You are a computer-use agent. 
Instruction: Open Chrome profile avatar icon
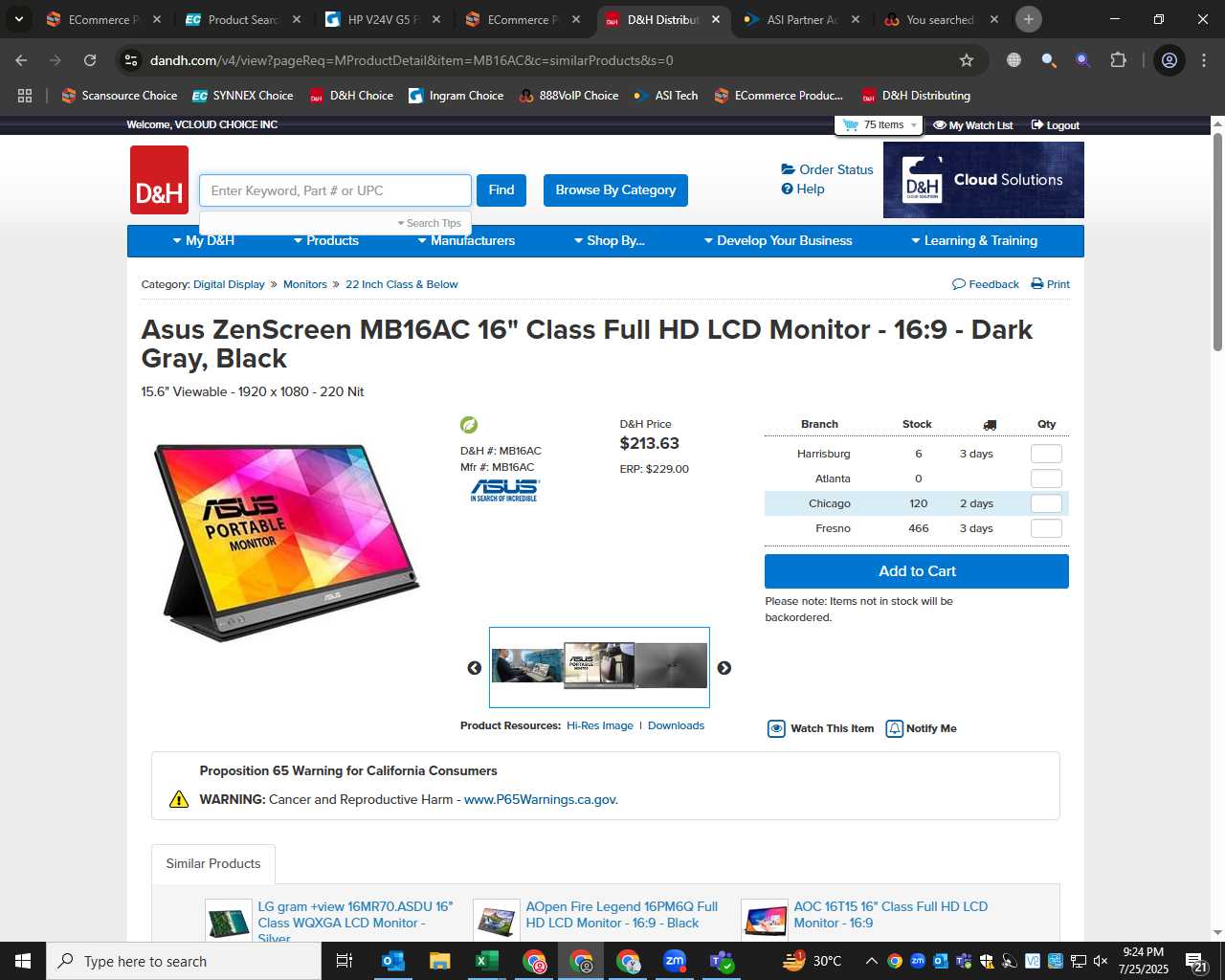(x=1169, y=60)
